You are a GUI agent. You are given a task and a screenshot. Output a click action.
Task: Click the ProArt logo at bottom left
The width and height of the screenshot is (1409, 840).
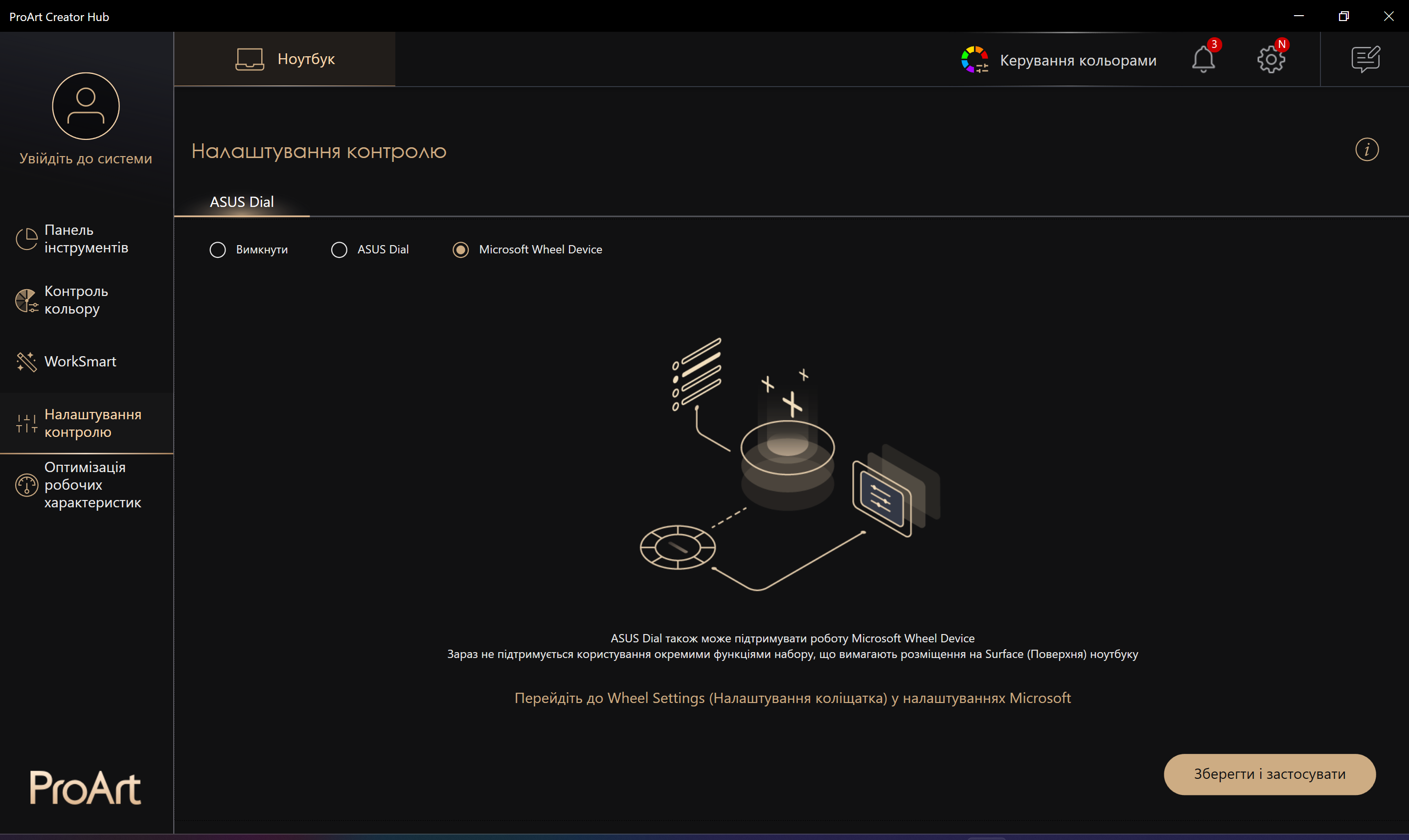click(x=85, y=787)
